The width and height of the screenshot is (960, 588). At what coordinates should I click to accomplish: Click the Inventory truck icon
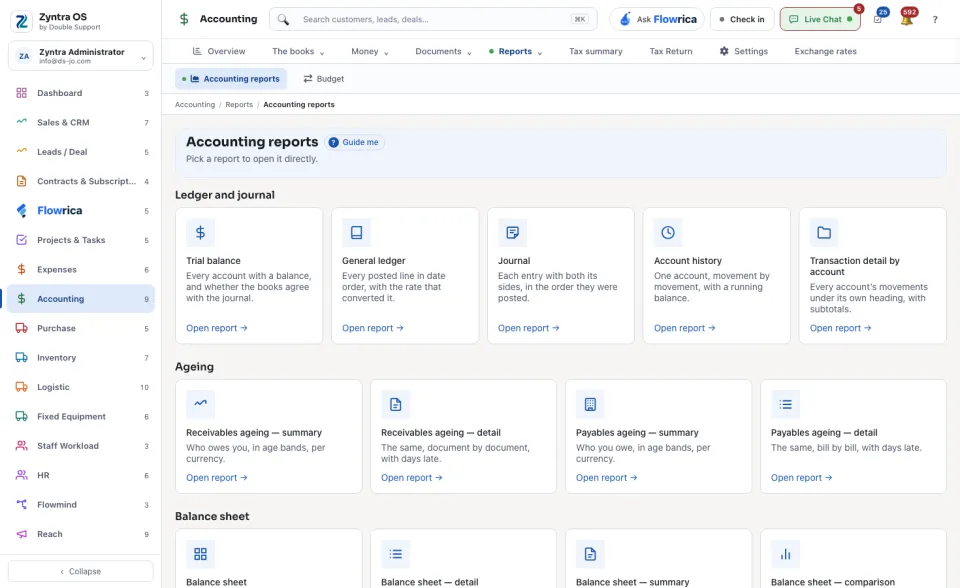click(x=21, y=358)
